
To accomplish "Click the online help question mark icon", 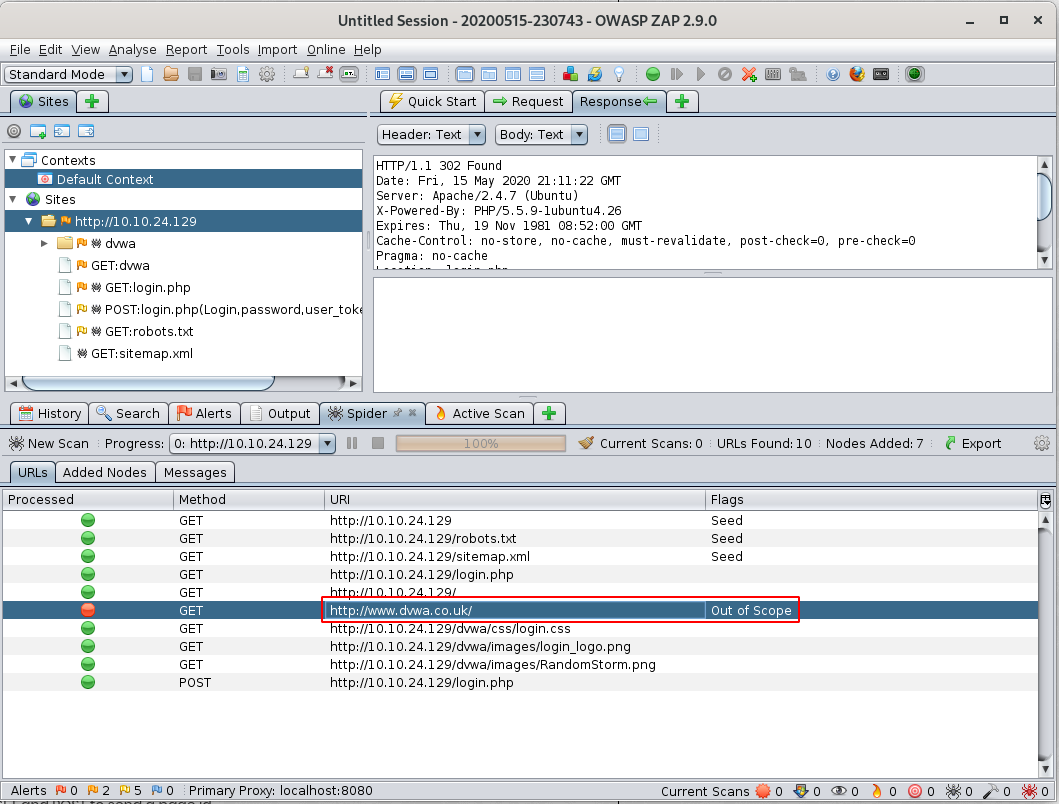I will click(x=832, y=73).
